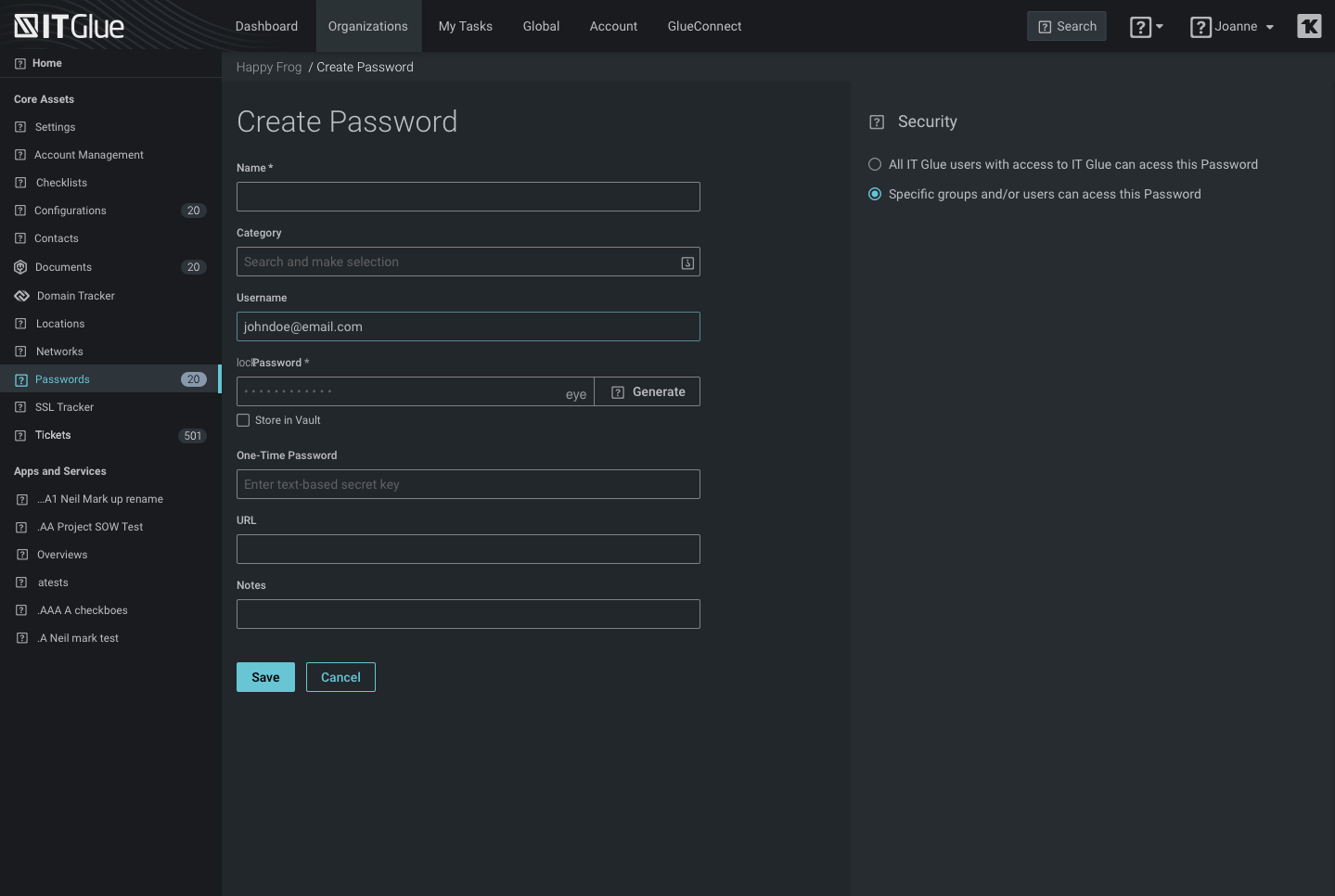Click the Domain Tracker icon
Viewport: 1335px width, 896px height.
[x=21, y=296]
